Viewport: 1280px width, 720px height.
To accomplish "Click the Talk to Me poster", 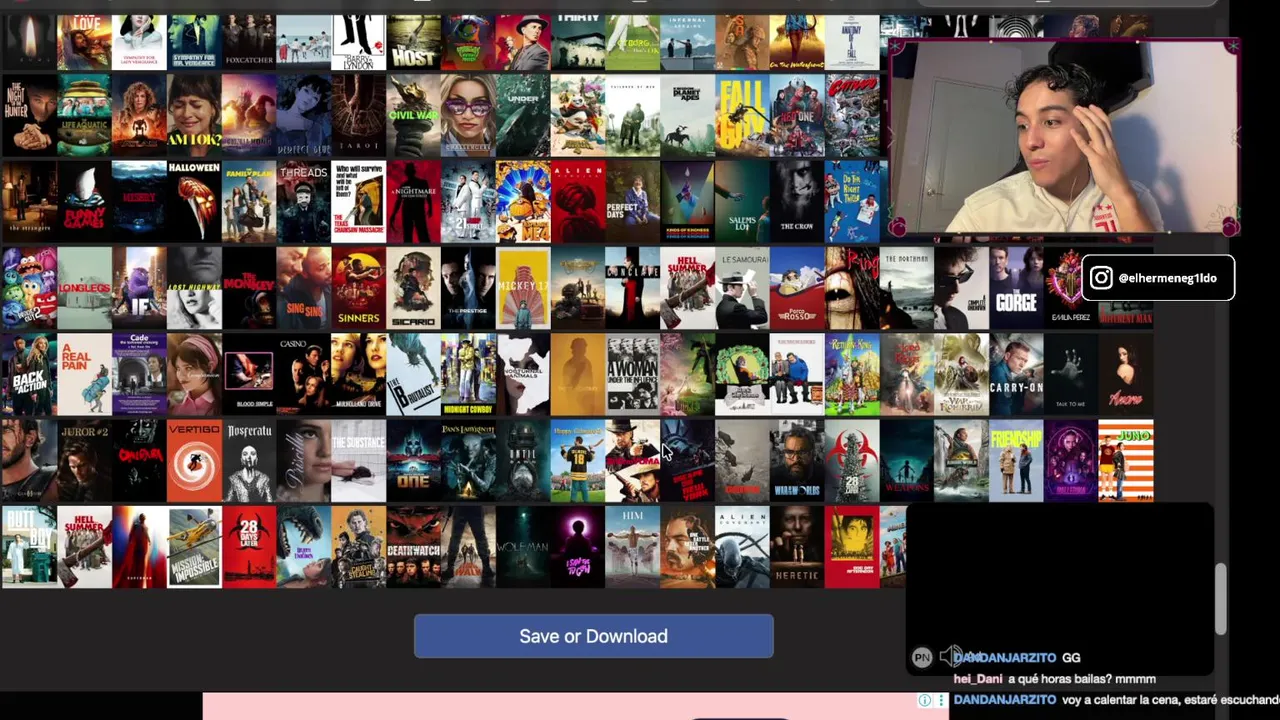I will (1071, 374).
